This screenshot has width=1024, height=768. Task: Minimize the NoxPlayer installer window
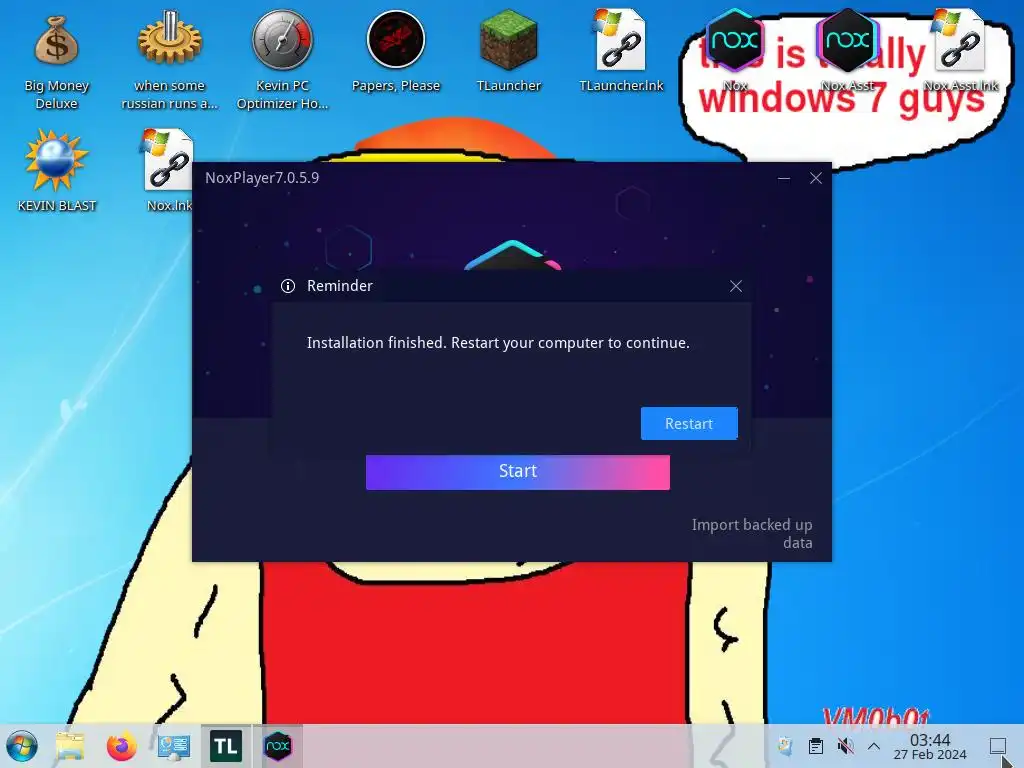tap(784, 178)
